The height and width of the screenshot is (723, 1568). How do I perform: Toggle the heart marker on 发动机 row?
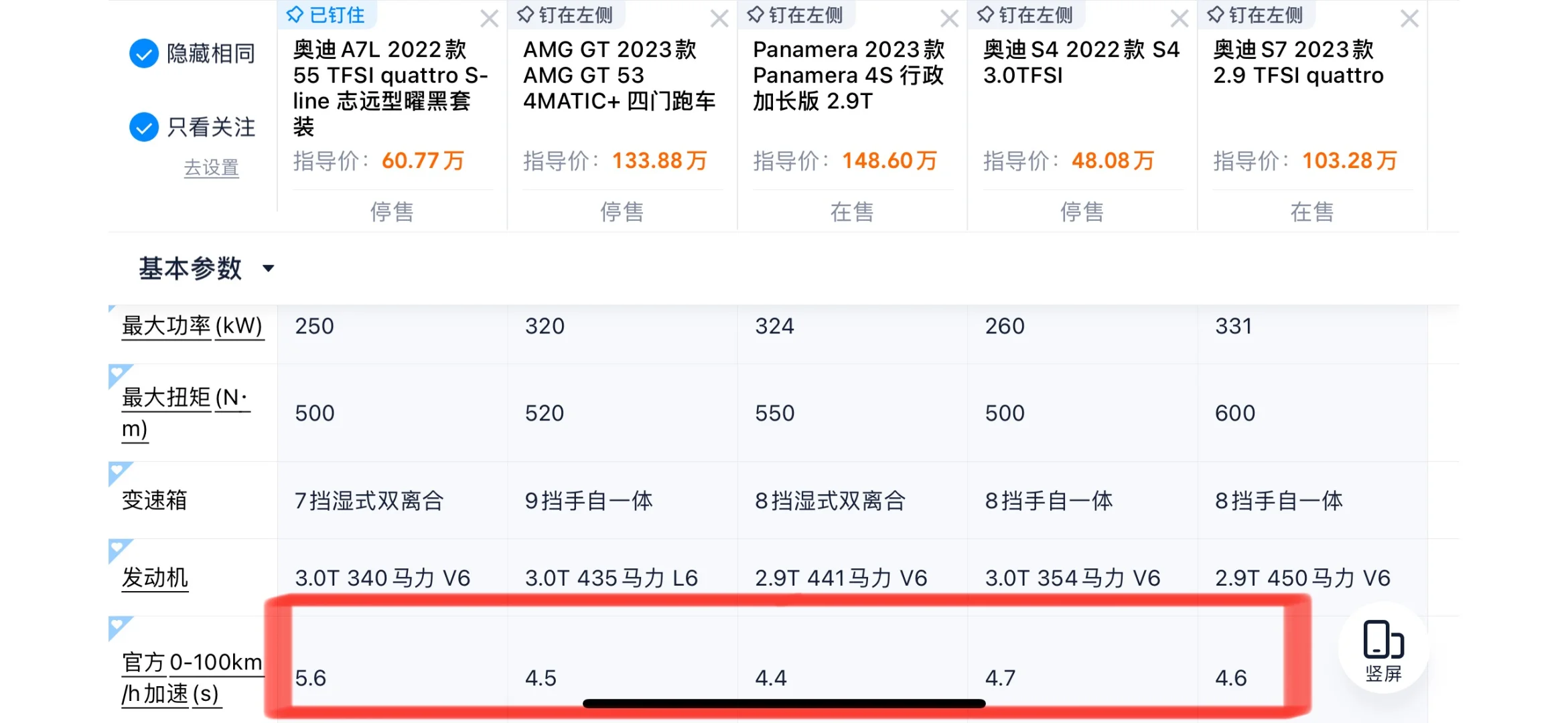pos(118,548)
